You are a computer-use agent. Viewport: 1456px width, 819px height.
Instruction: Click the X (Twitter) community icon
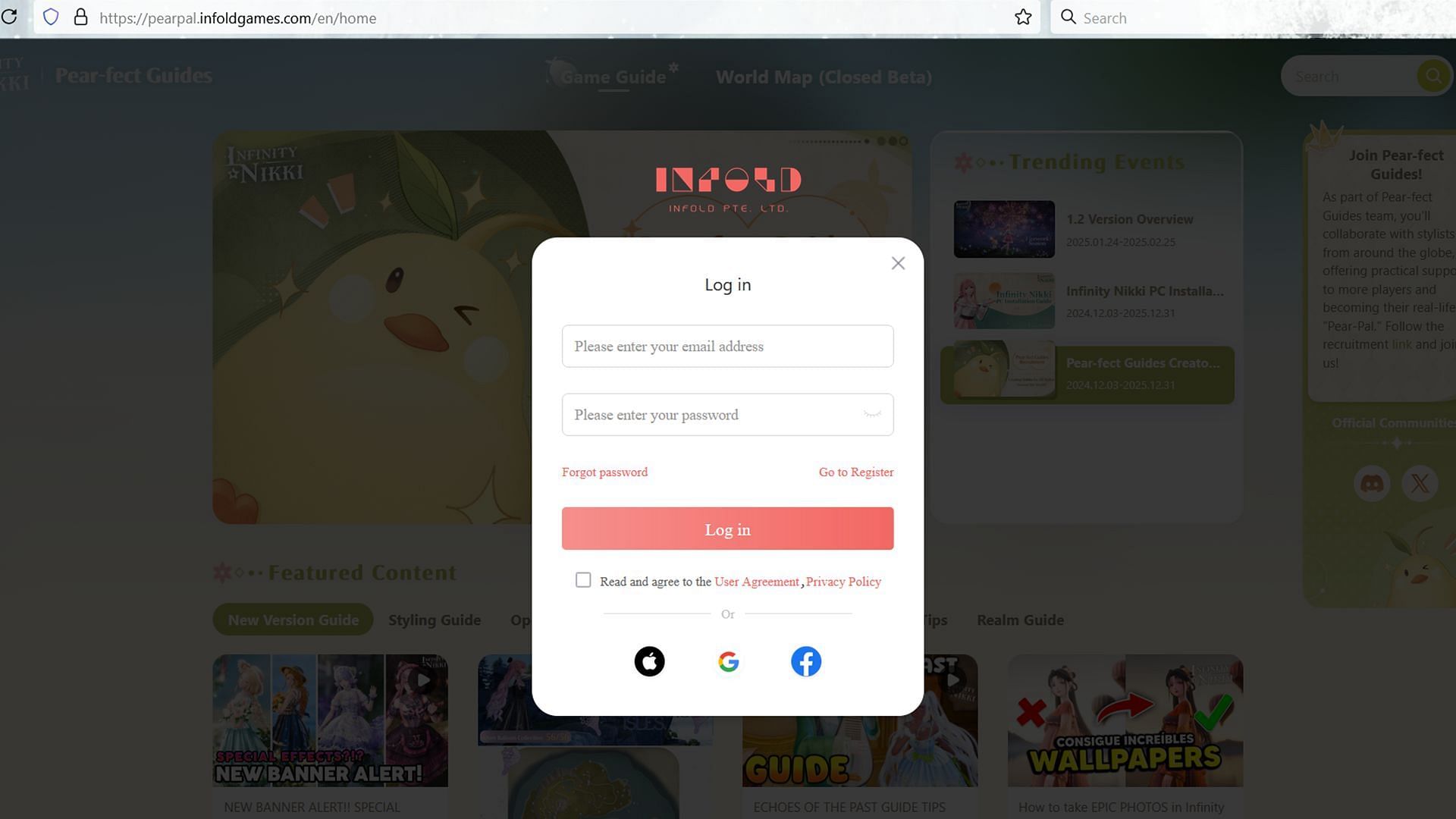[x=1420, y=483]
